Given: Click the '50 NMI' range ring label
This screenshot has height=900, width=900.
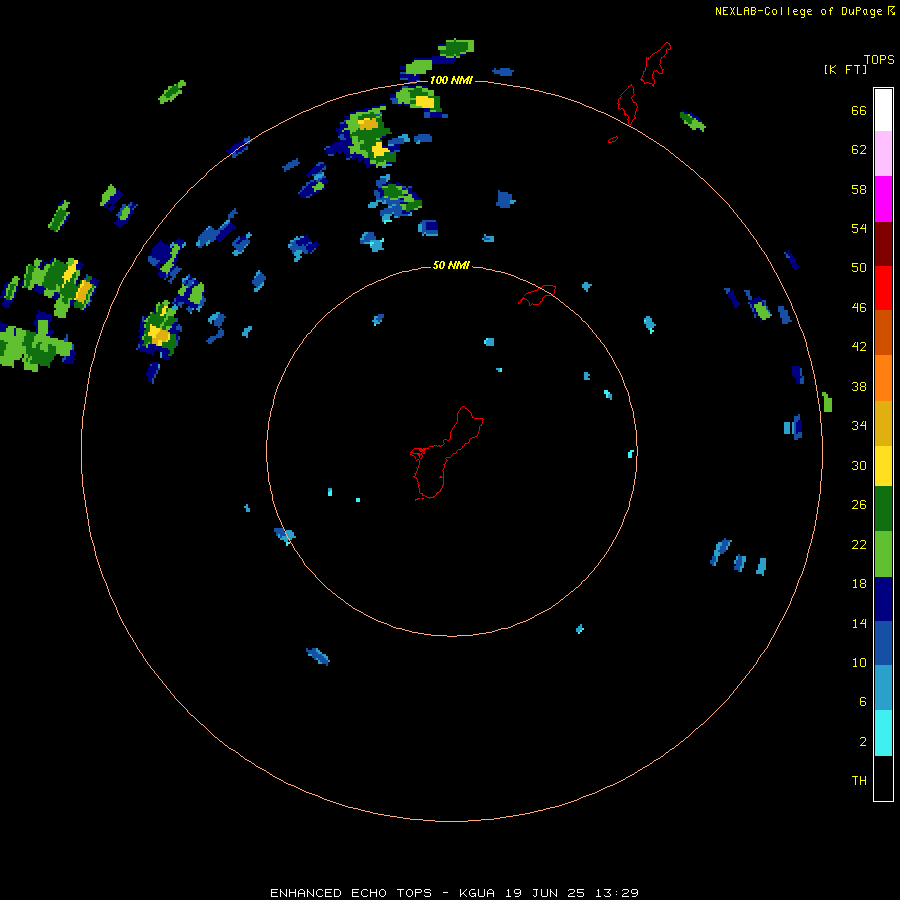Looking at the screenshot, I should (x=451, y=265).
